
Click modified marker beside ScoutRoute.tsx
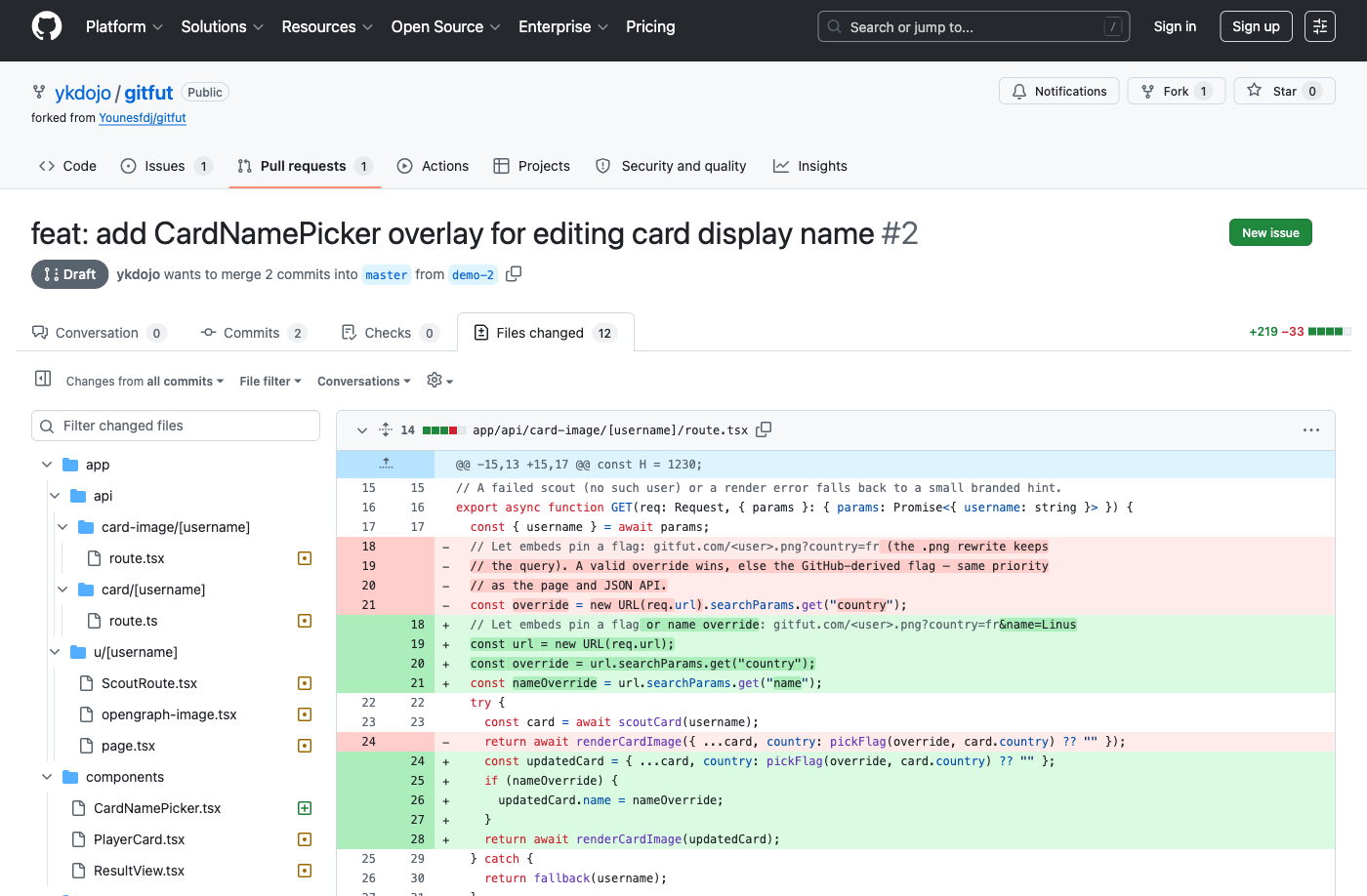[305, 683]
